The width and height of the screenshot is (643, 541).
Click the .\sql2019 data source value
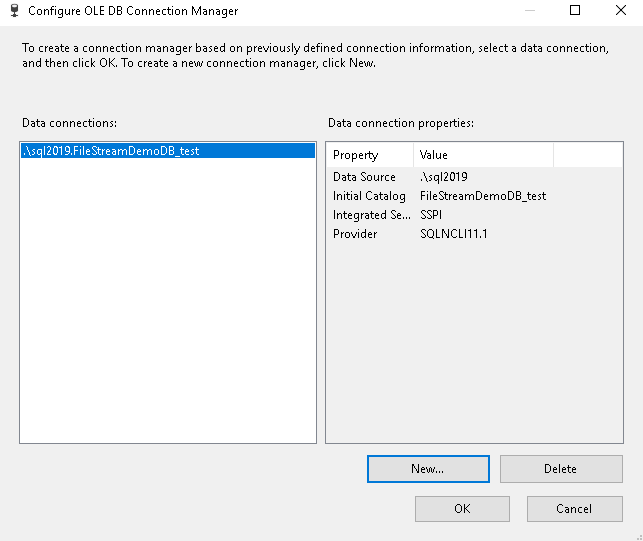[x=444, y=177]
